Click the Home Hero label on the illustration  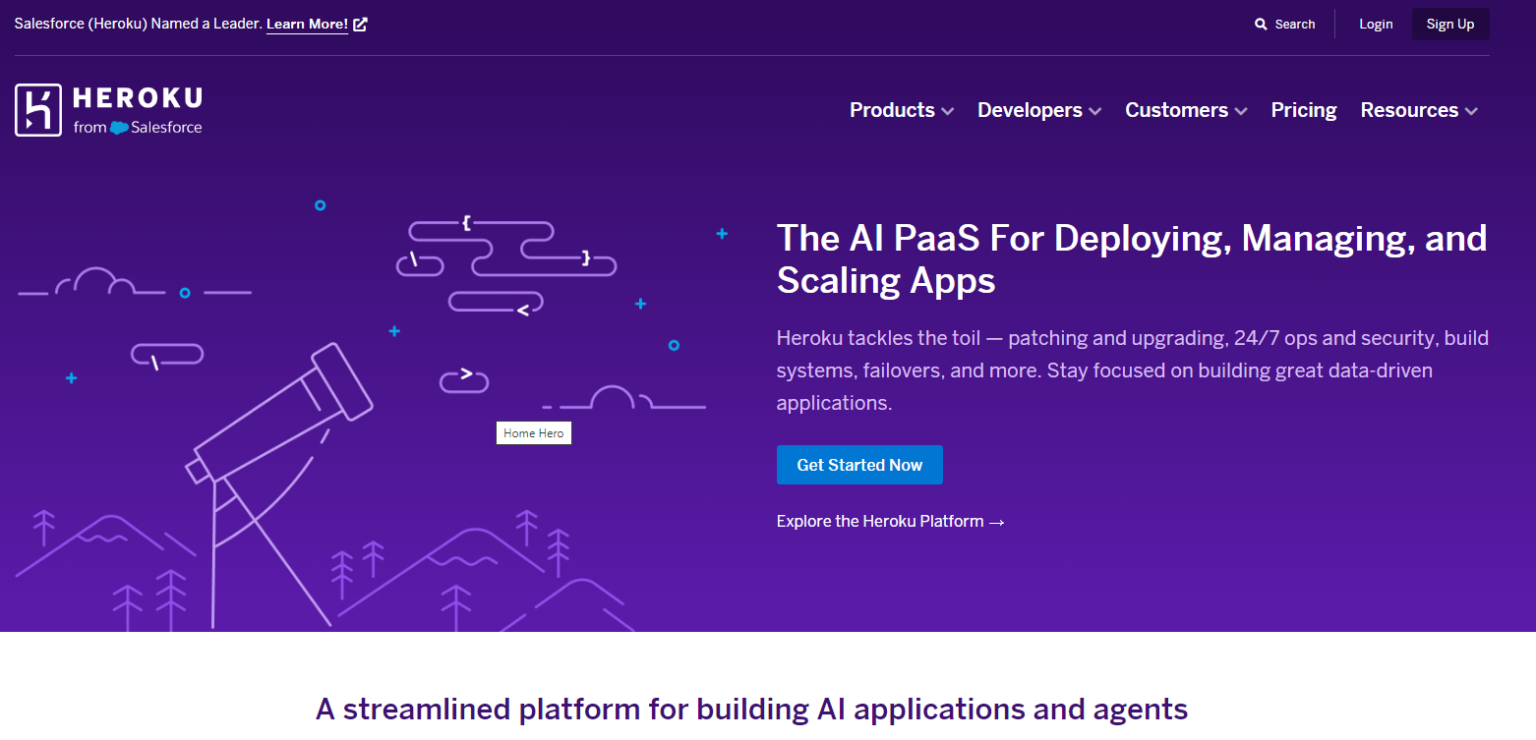click(x=533, y=432)
